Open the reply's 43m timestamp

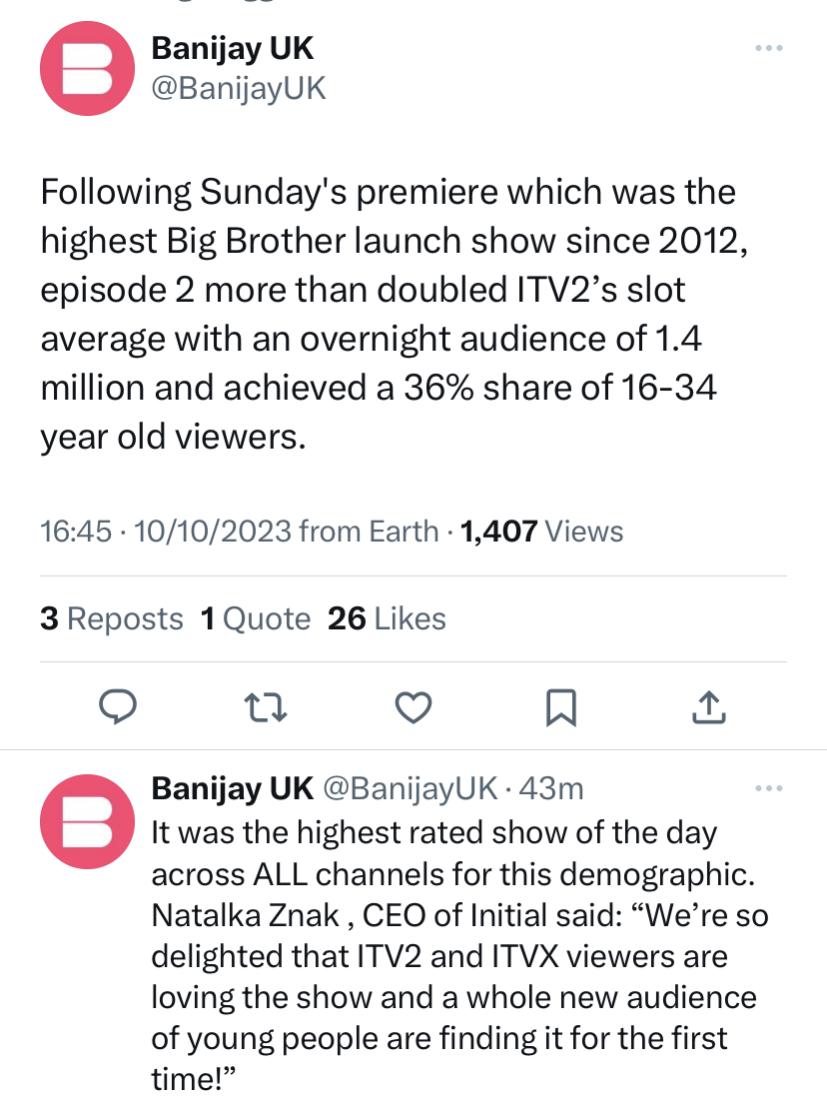(553, 789)
